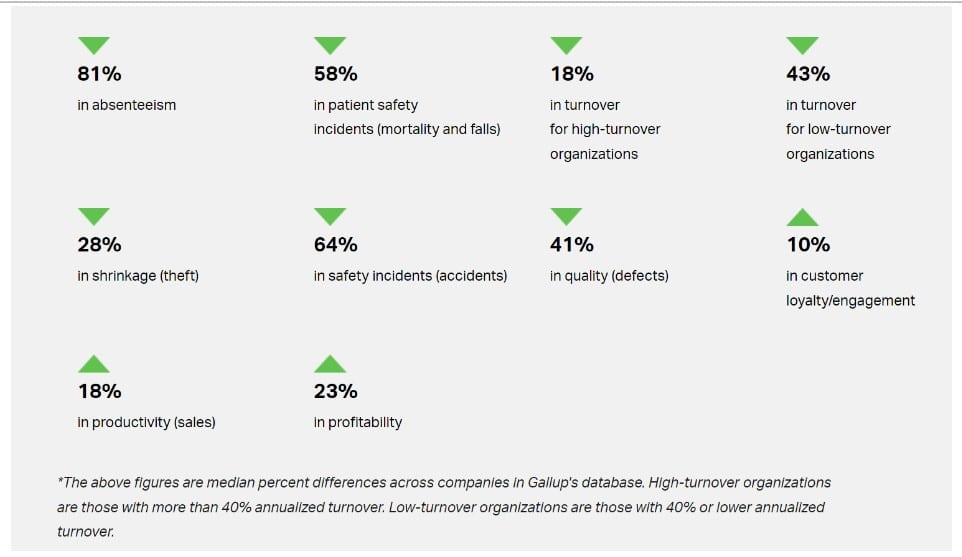
Task: Click the down arrow above 41% quality
Action: [x=566, y=217]
